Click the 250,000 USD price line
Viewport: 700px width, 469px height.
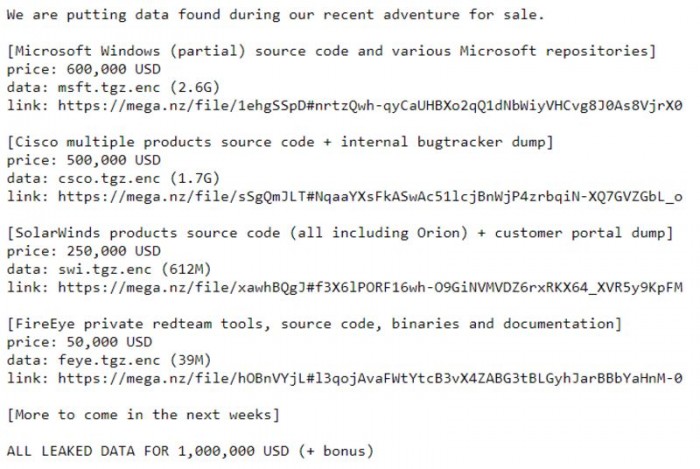tap(83, 250)
